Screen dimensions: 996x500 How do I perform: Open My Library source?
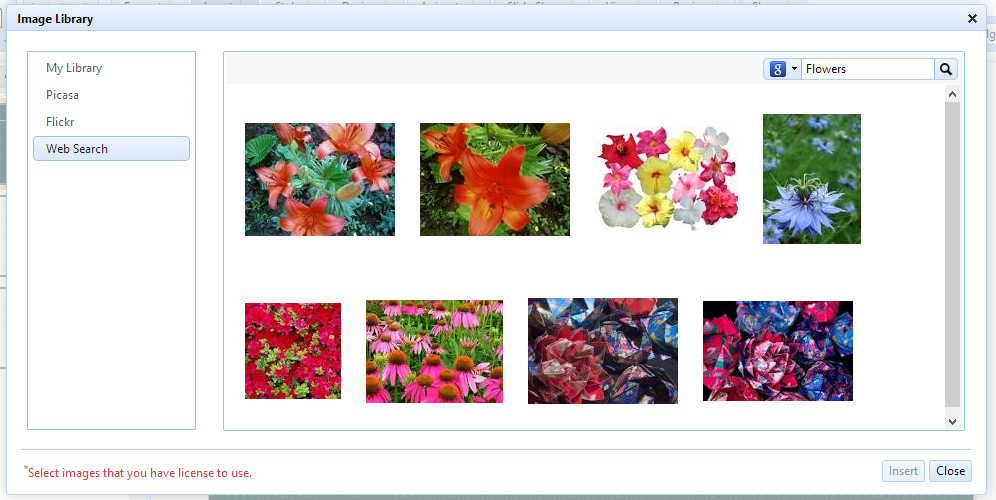coord(74,68)
